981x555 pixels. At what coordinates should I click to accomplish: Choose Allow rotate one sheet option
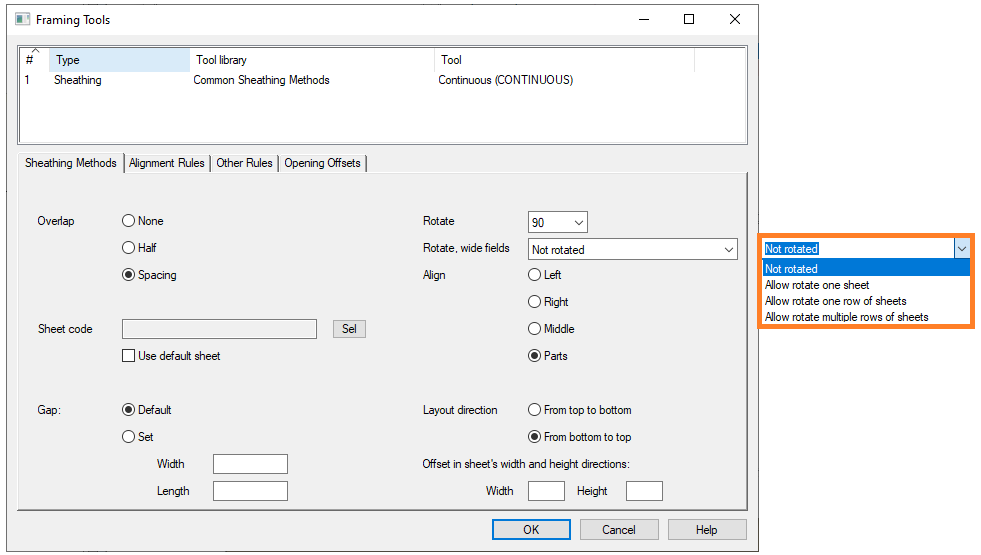817,285
